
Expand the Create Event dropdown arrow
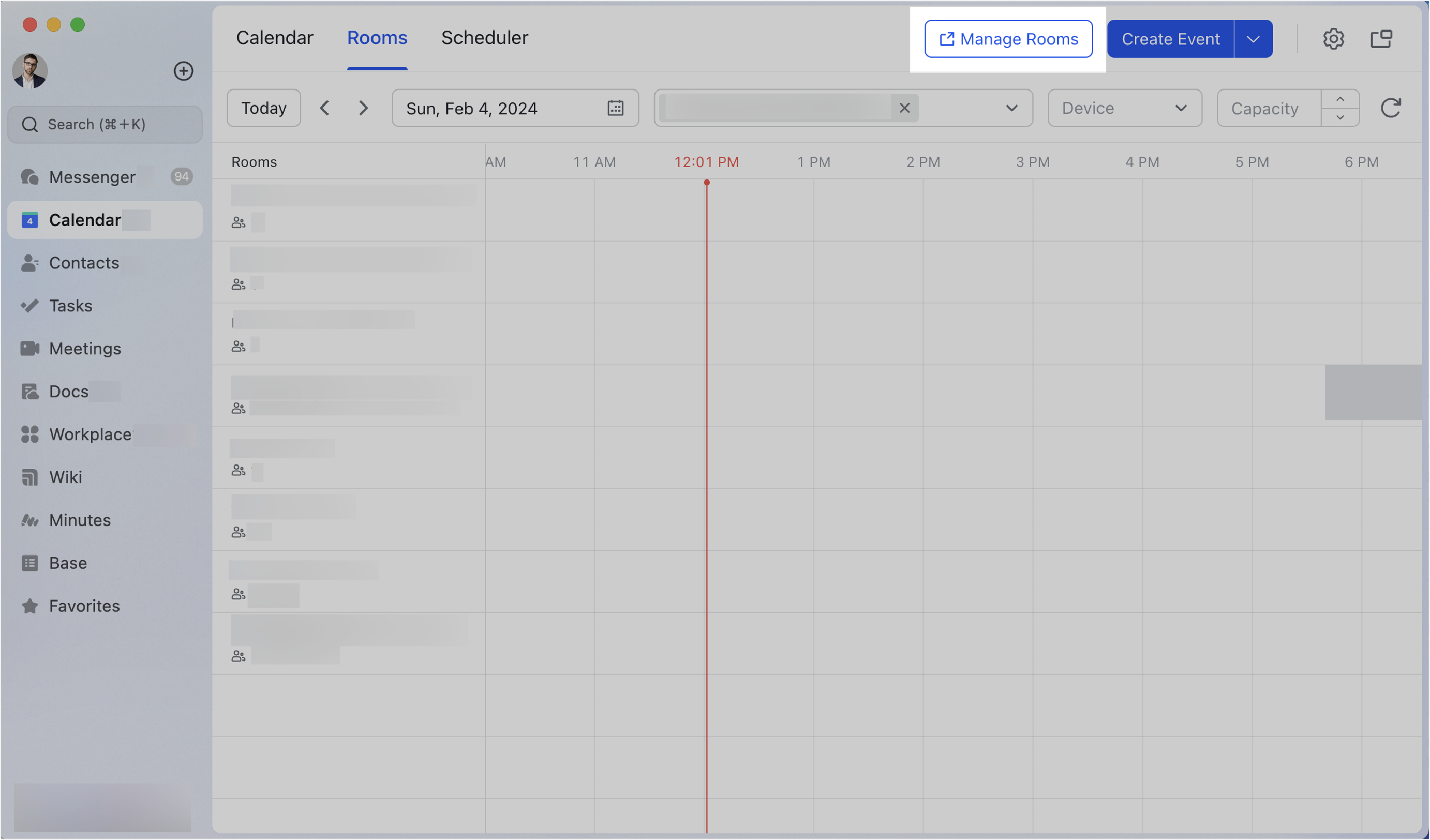[x=1253, y=39]
